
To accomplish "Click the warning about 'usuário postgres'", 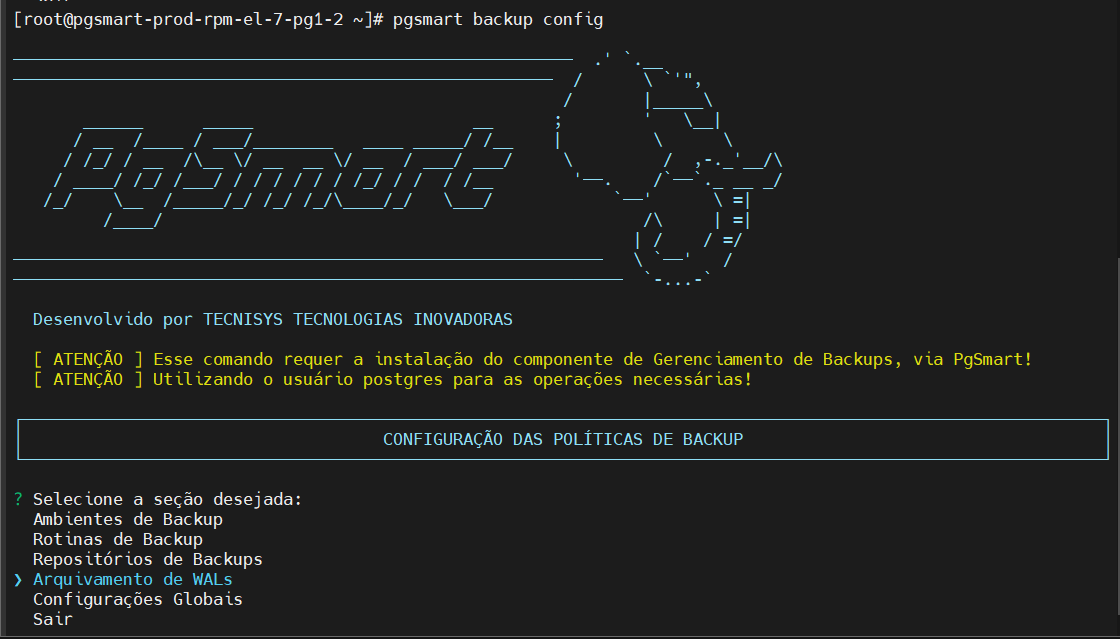I will click(392, 379).
